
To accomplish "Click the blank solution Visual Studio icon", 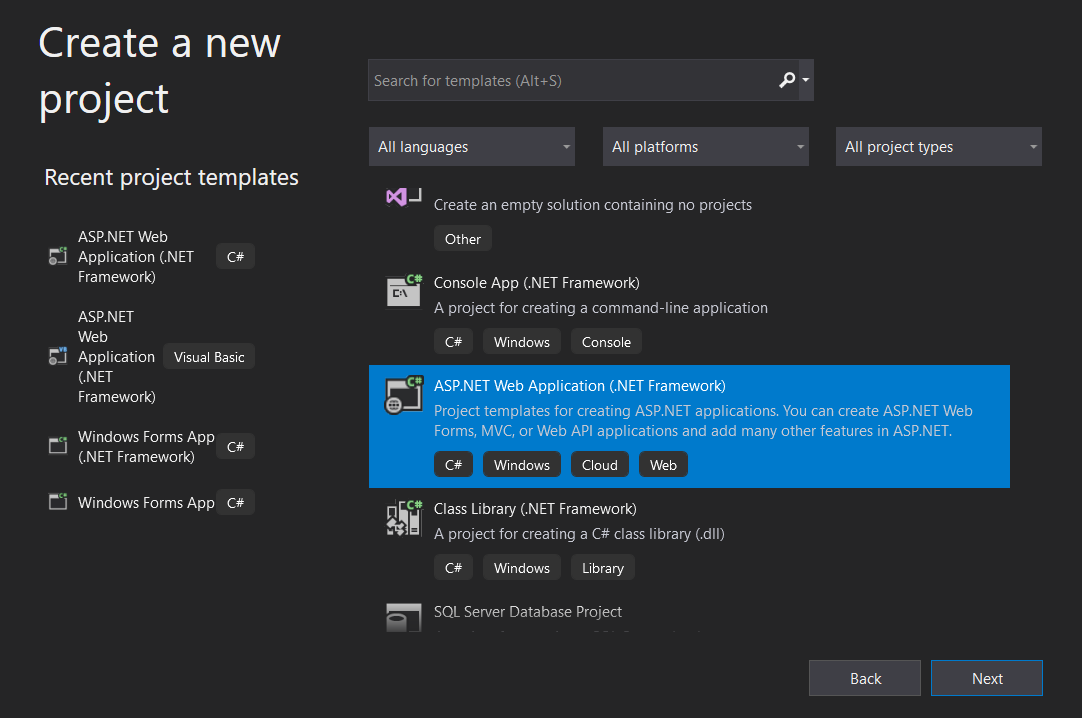I will coord(404,197).
